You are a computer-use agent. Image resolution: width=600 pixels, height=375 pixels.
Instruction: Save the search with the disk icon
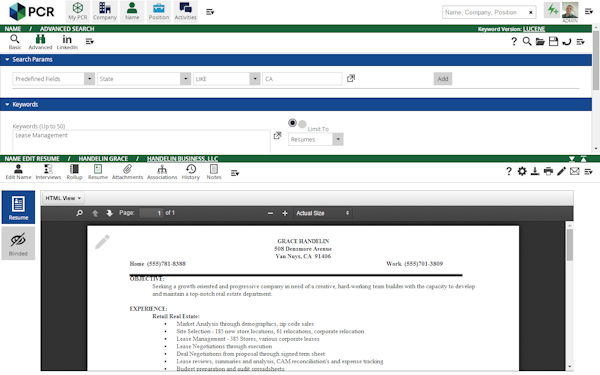pyautogui.click(x=553, y=41)
